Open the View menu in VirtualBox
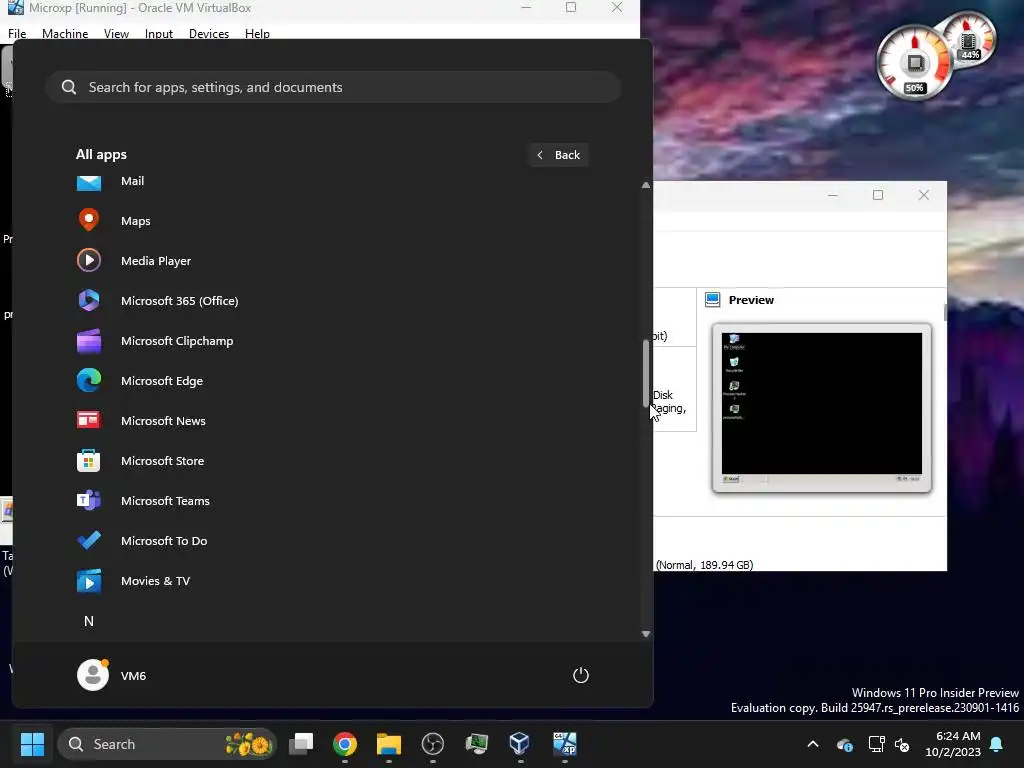Viewport: 1024px width, 768px height. pos(116,33)
